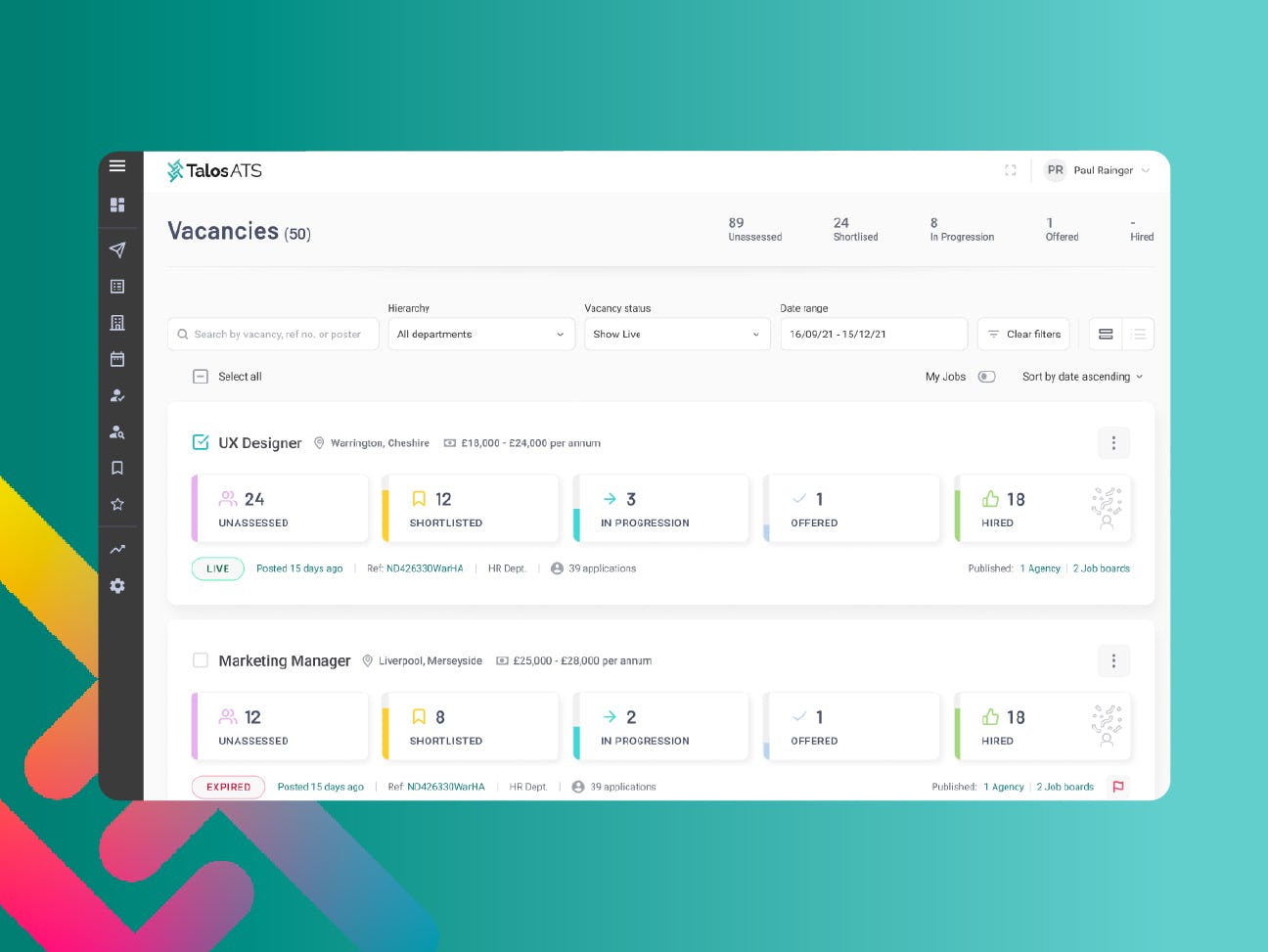Open the trend chart icon in sidebar
1268x952 pixels.
(117, 549)
